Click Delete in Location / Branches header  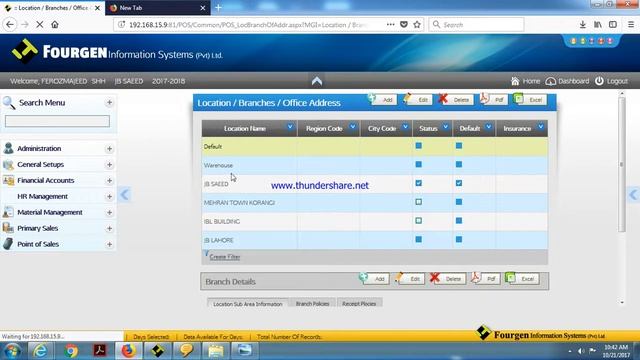pyautogui.click(x=456, y=100)
